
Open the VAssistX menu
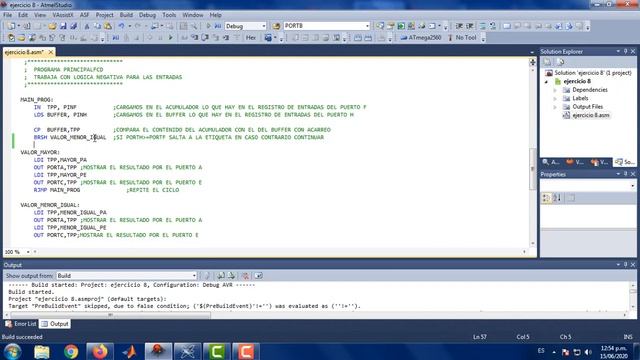point(62,15)
